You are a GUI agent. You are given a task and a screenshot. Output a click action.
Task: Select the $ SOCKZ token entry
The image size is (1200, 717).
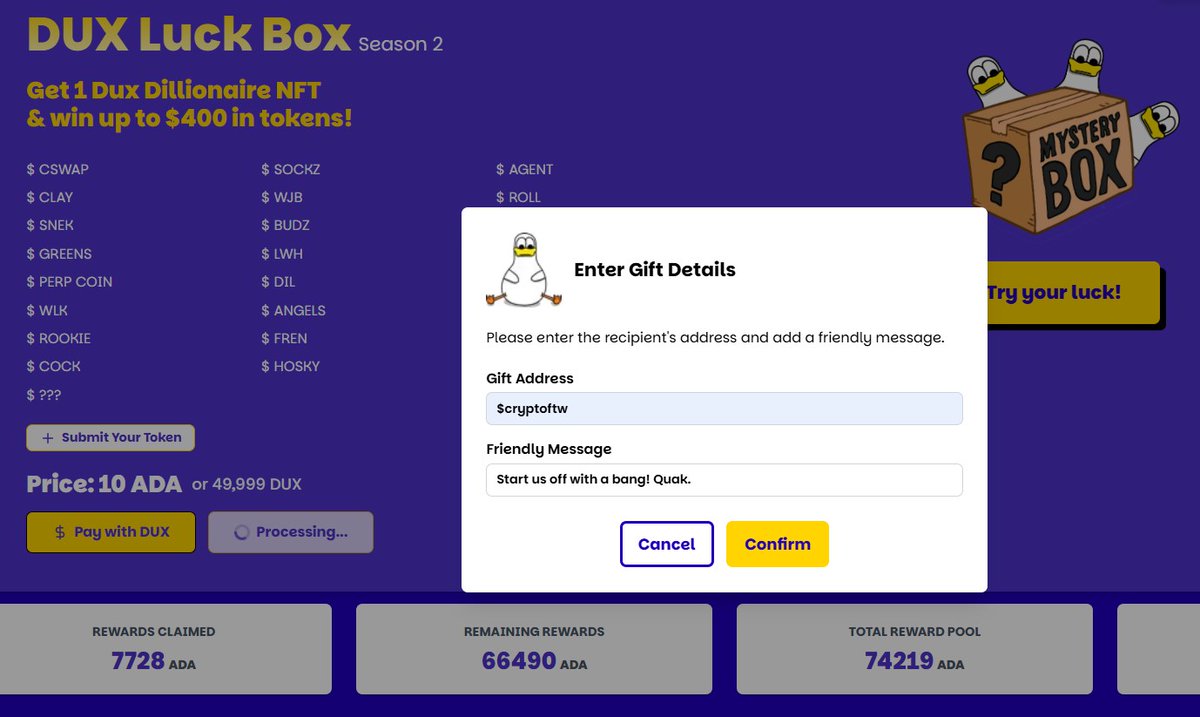(x=291, y=169)
